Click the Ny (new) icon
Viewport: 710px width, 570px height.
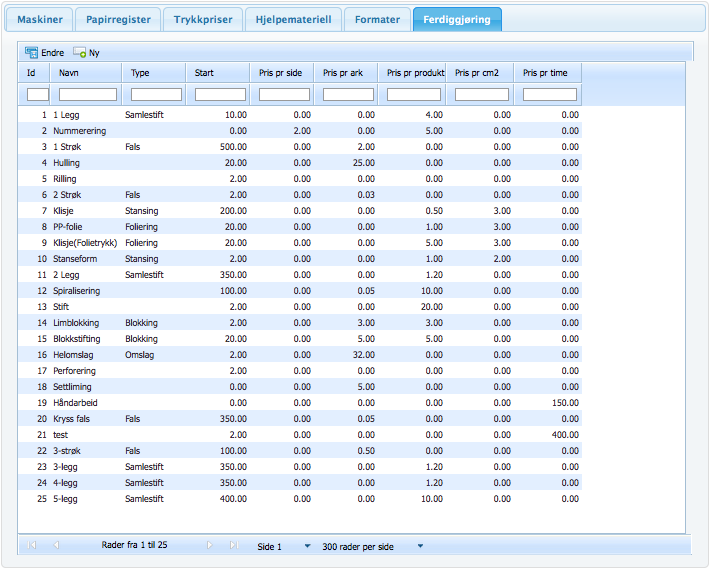pyautogui.click(x=79, y=52)
